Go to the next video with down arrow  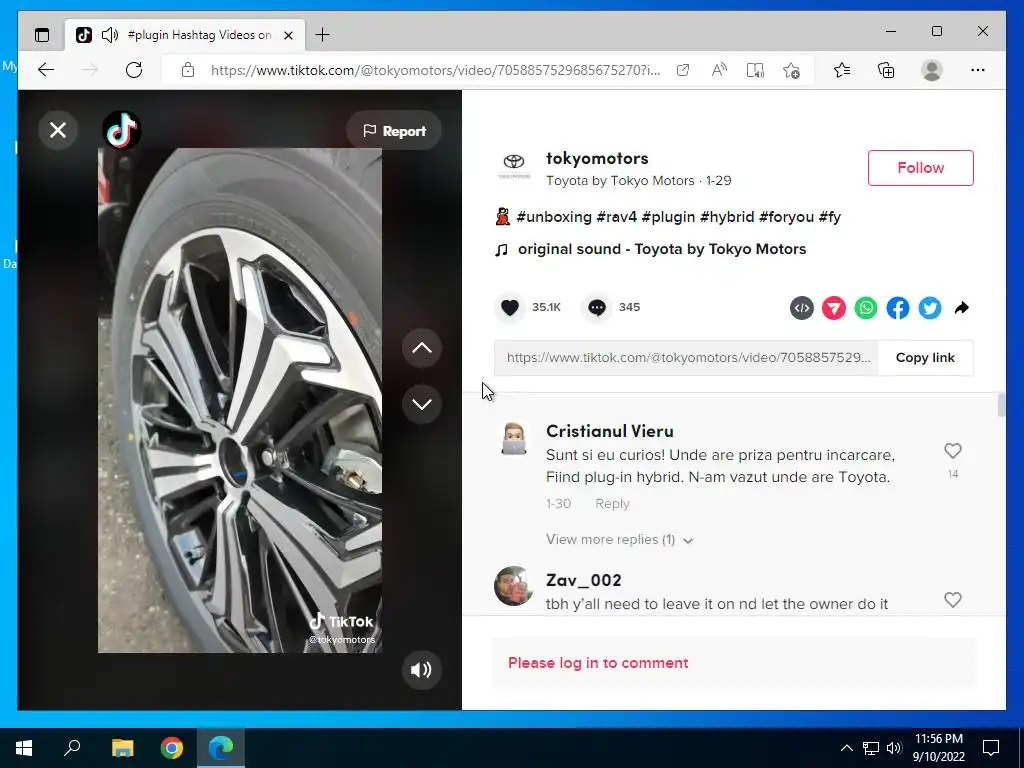pos(422,404)
